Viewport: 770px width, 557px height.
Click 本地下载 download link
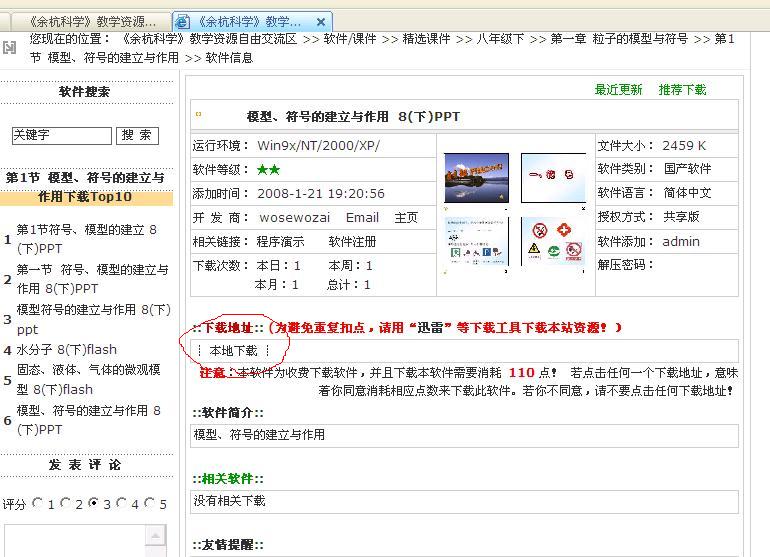click(x=233, y=350)
